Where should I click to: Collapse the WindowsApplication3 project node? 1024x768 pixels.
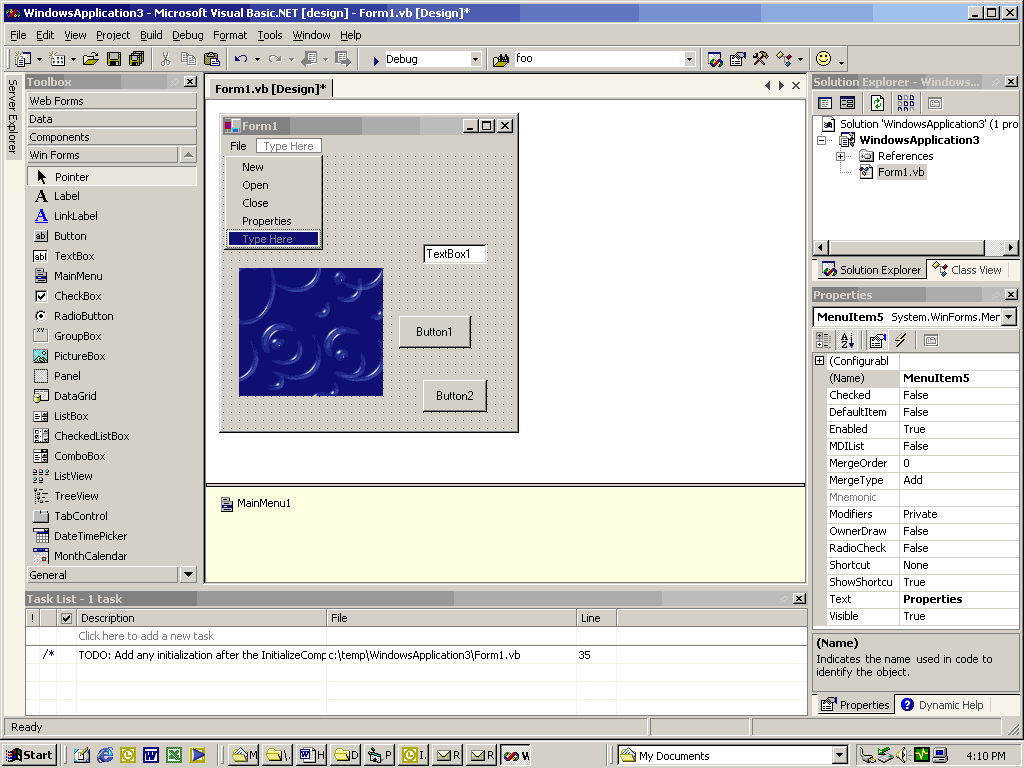823,140
